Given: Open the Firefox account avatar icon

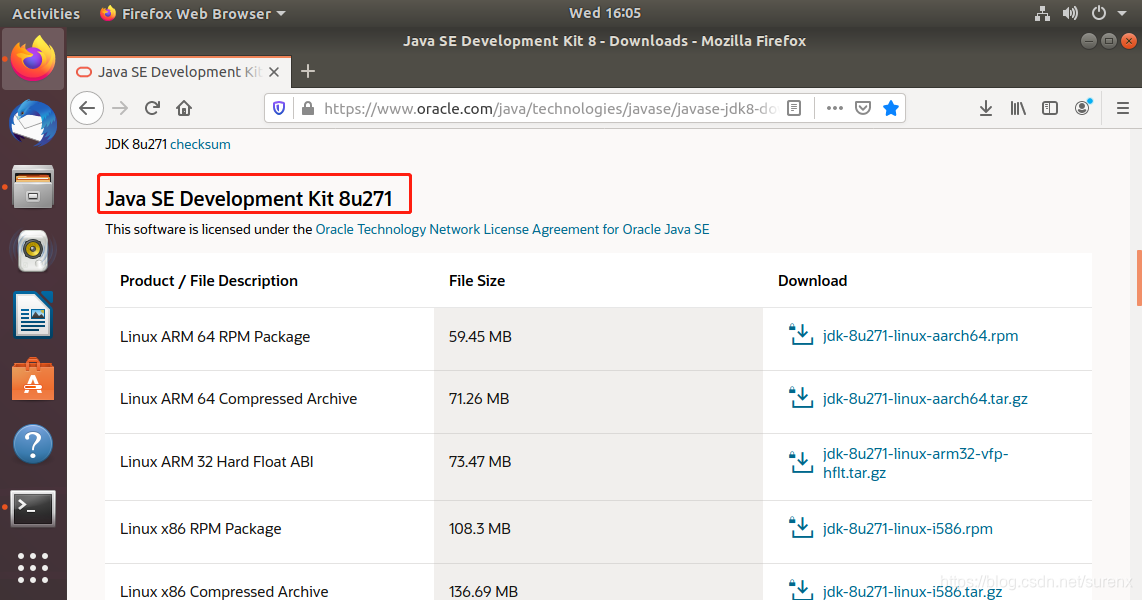Looking at the screenshot, I should pos(1083,108).
